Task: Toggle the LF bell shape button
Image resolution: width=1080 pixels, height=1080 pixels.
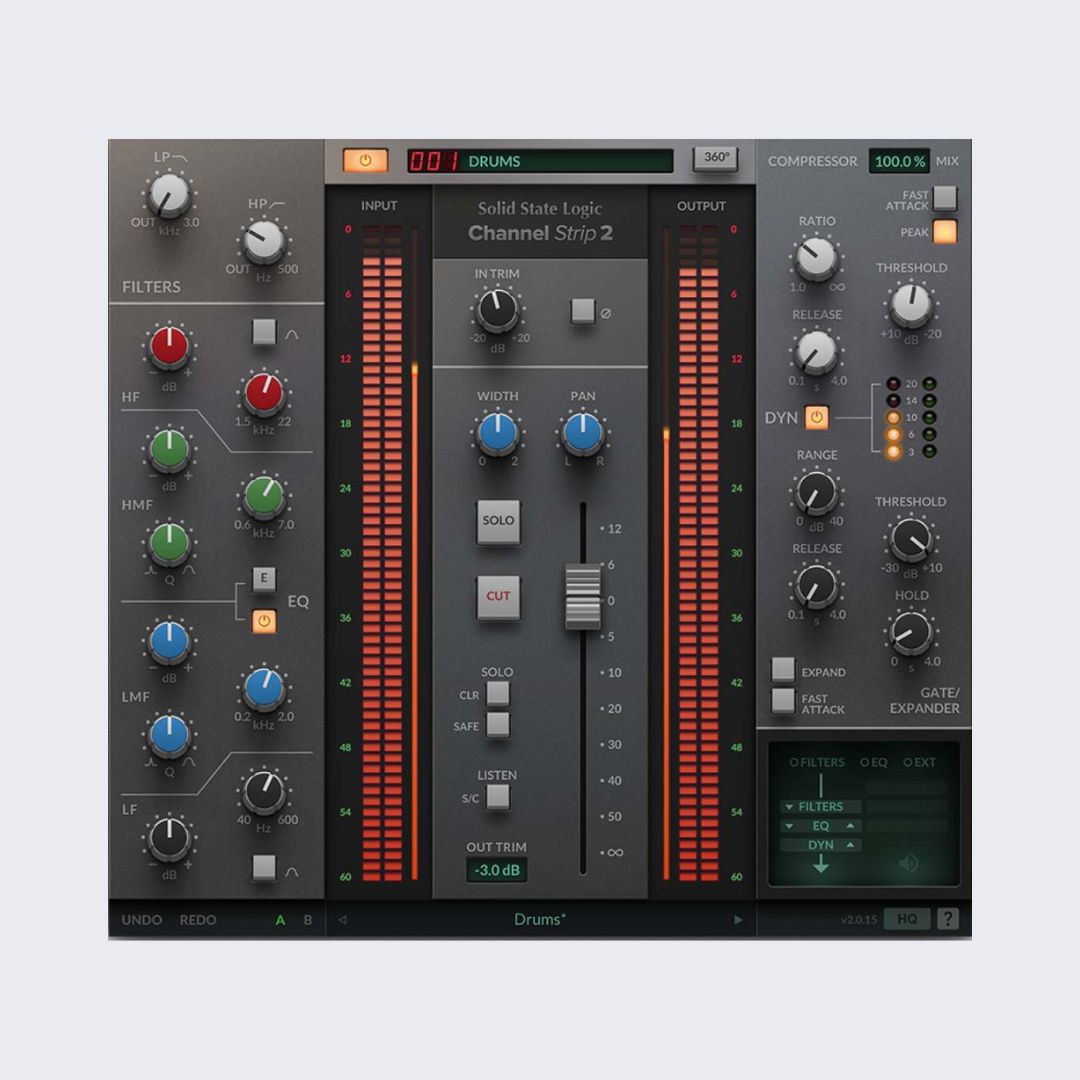Action: 264,867
